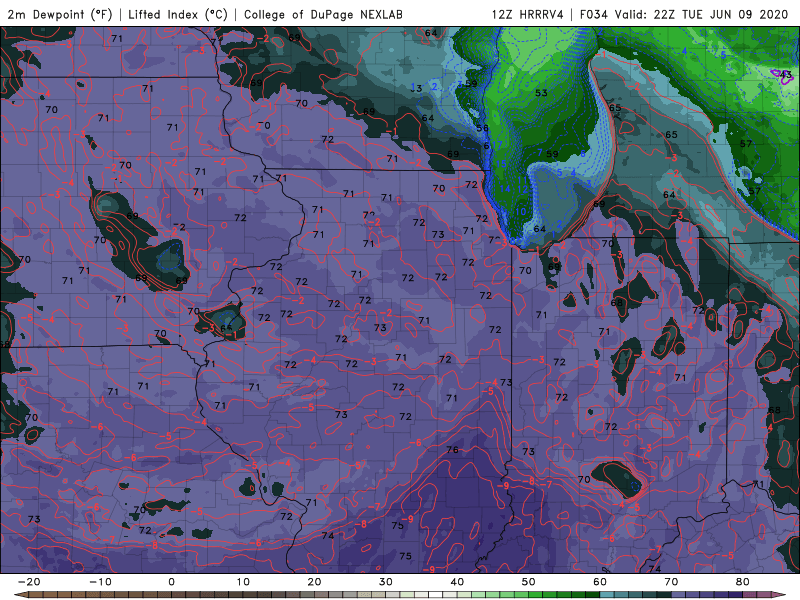Click the '60' color scale label
Screen dimensions: 800x600
(x=600, y=582)
